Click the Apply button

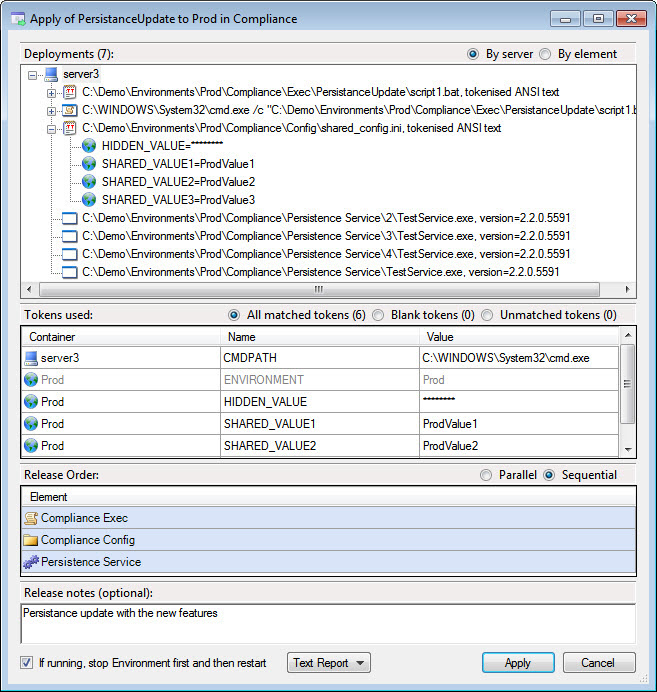pyautogui.click(x=518, y=663)
